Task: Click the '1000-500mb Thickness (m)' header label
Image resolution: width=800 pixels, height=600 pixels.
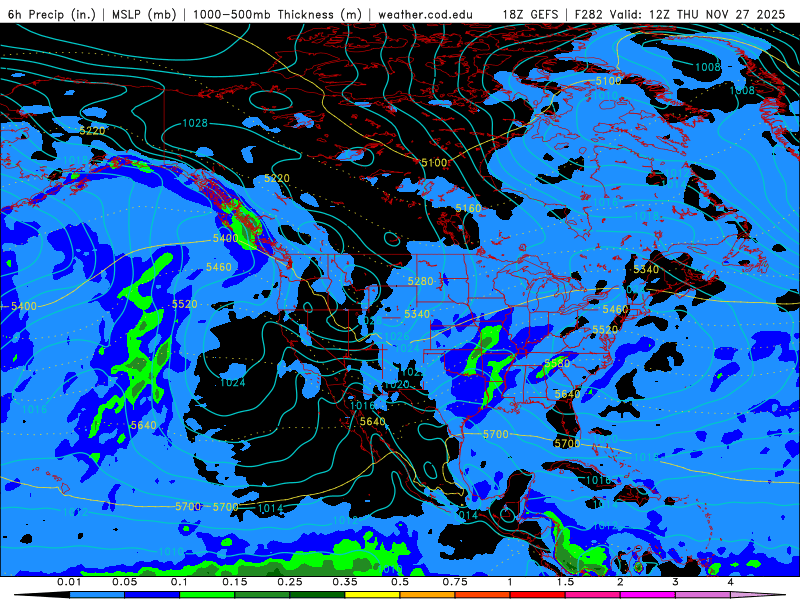Action: coord(277,14)
